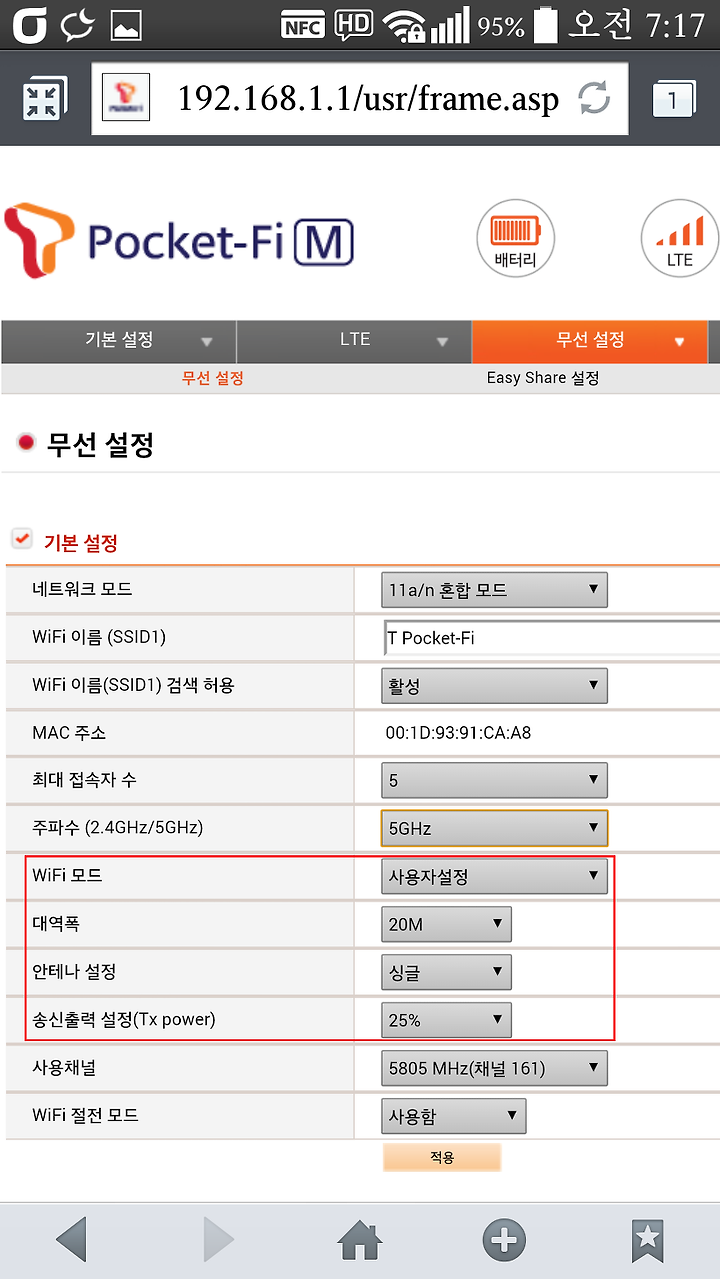Image resolution: width=720 pixels, height=1279 pixels.
Task: Edit the WiFi 이름 SSID1 text field
Action: pyautogui.click(x=552, y=637)
